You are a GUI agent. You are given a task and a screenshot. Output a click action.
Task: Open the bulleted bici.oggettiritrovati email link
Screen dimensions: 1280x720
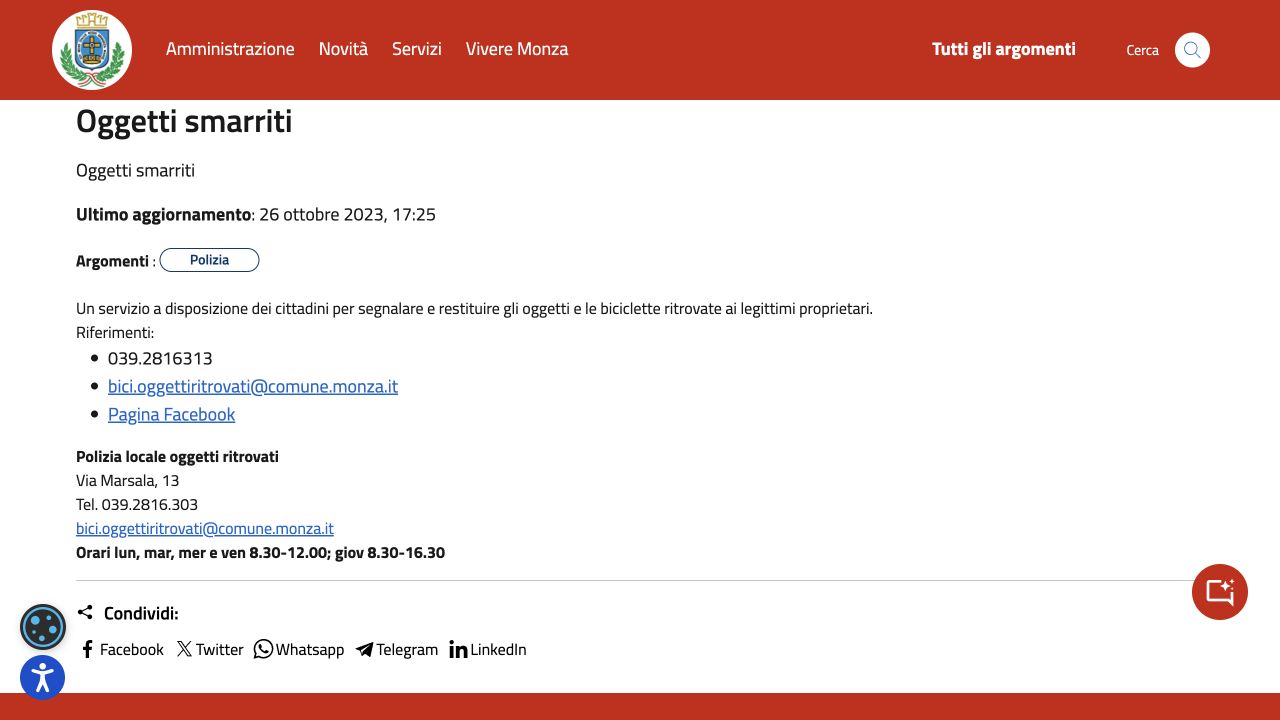[x=253, y=386]
